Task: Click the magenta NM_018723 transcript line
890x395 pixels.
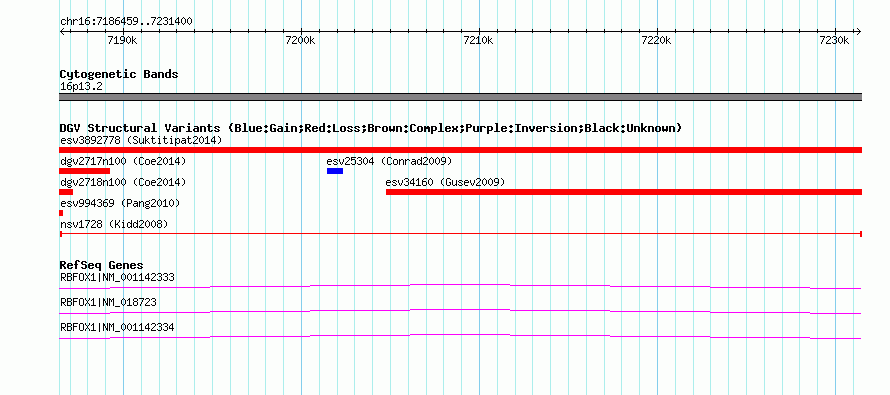Action: [460, 312]
